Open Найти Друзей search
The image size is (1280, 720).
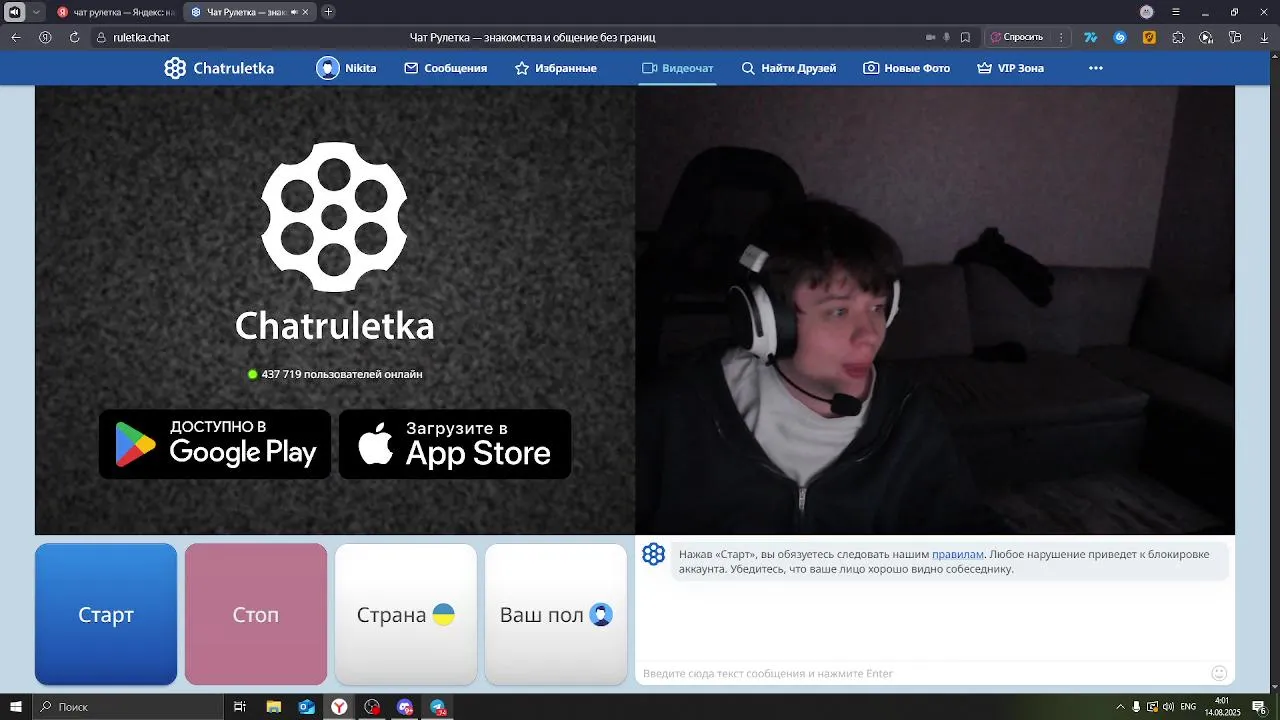[788, 68]
